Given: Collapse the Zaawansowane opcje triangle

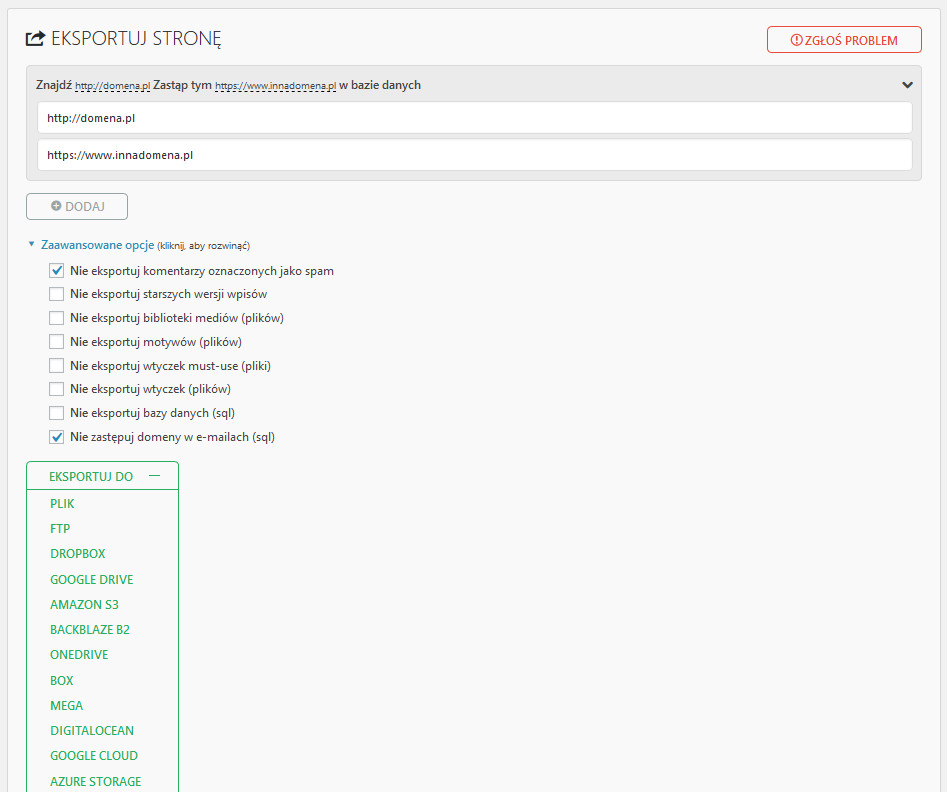Looking at the screenshot, I should pyautogui.click(x=31, y=244).
